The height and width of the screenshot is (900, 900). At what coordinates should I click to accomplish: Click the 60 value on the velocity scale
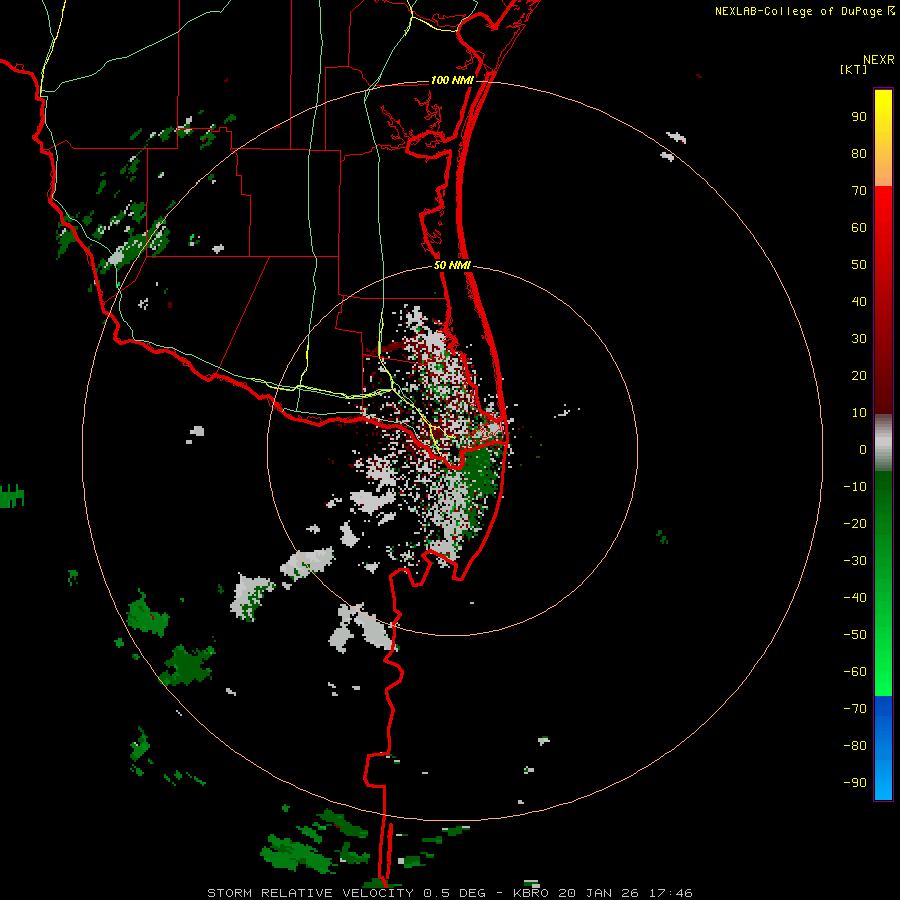point(859,227)
